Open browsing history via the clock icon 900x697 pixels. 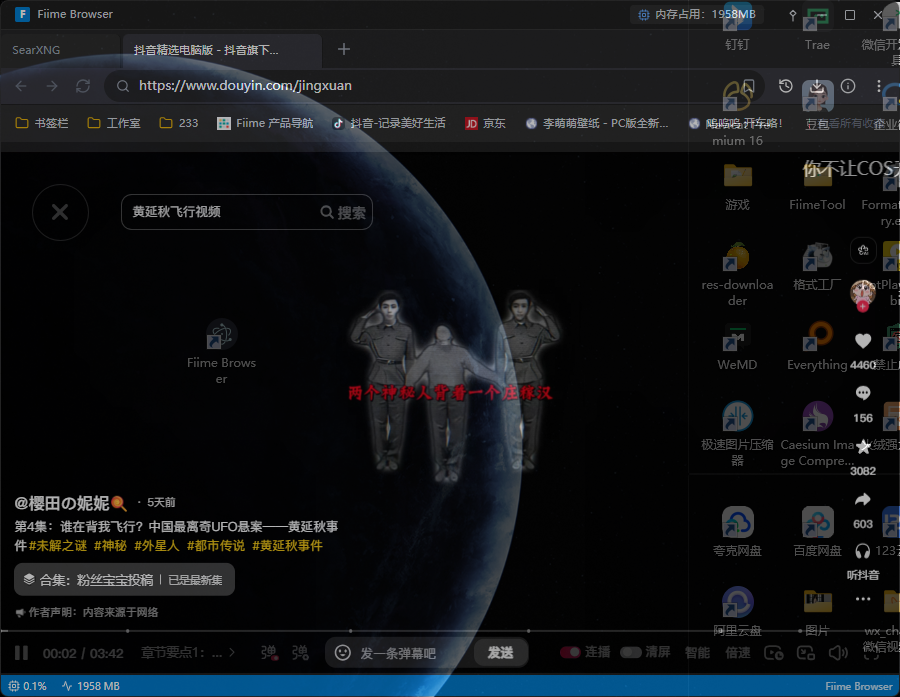[785, 86]
